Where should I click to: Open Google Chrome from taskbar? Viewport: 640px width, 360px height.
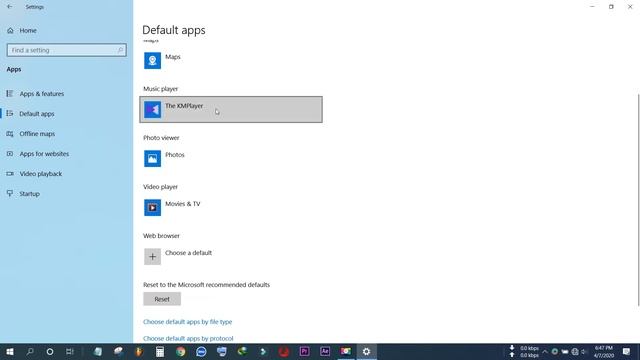point(180,352)
